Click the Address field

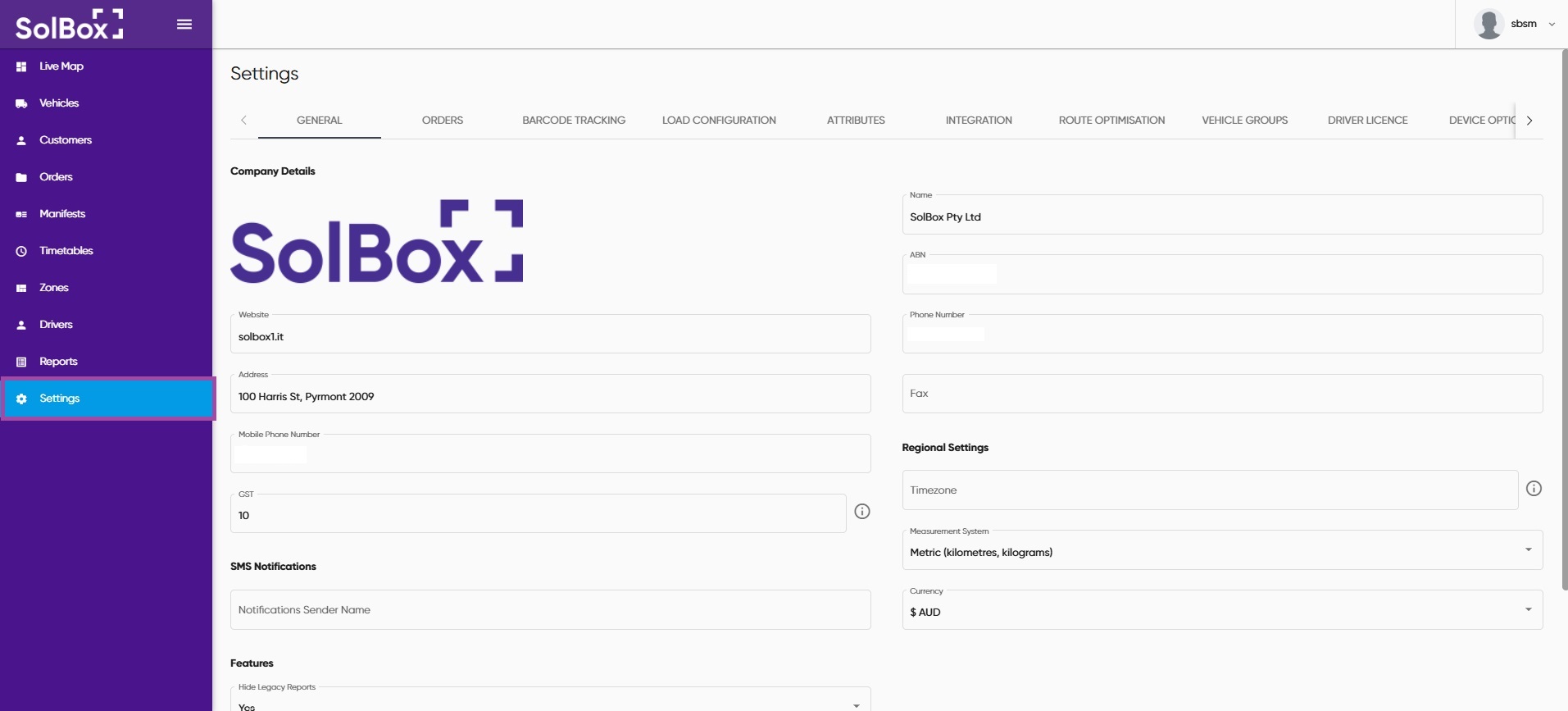[550, 394]
